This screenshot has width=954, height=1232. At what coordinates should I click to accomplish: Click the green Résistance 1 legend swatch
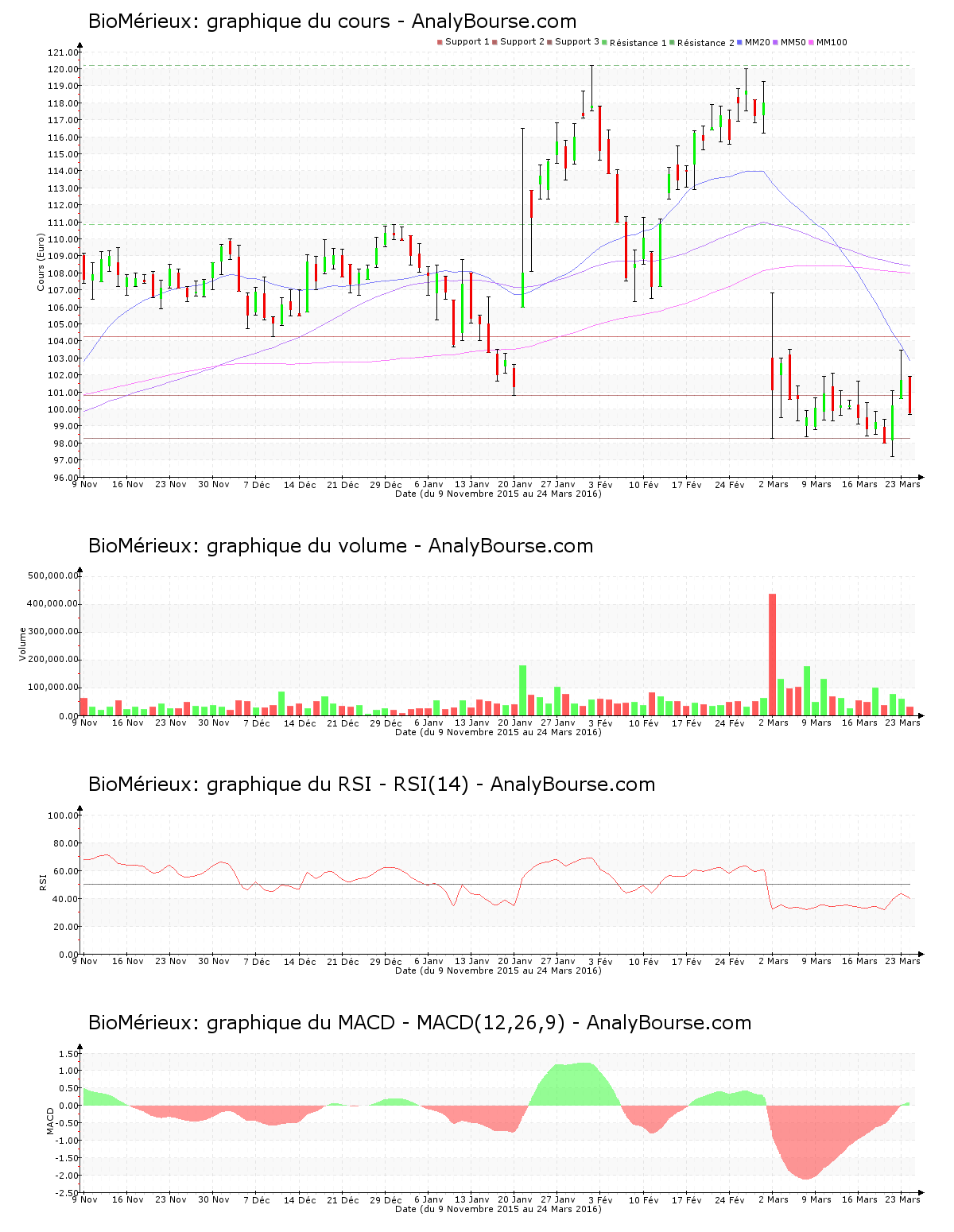pos(605,42)
